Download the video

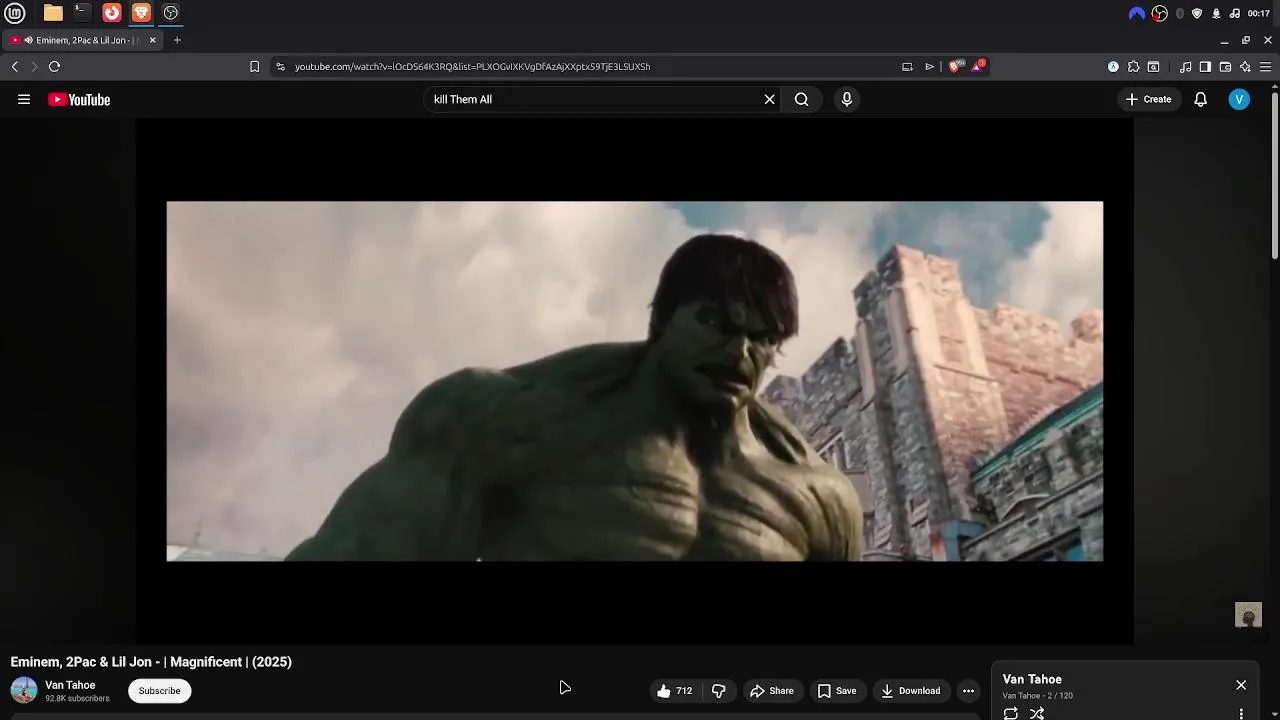(911, 691)
